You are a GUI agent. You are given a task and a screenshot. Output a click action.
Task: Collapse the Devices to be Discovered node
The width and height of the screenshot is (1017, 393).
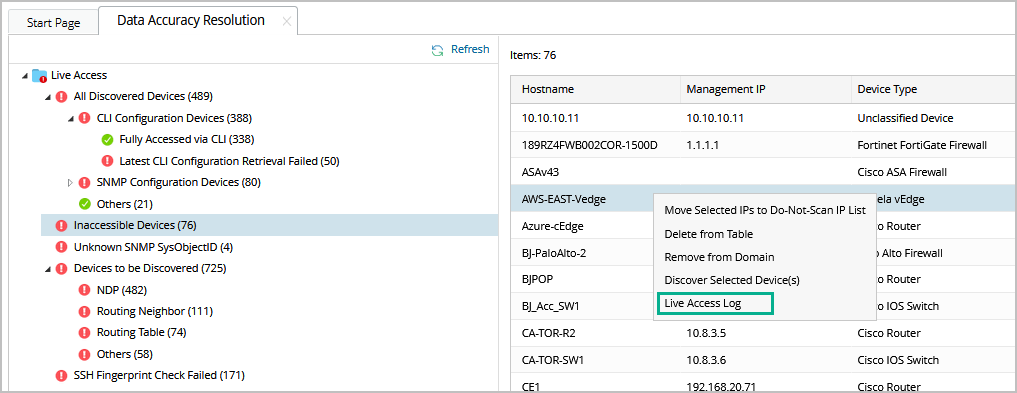[48, 268]
